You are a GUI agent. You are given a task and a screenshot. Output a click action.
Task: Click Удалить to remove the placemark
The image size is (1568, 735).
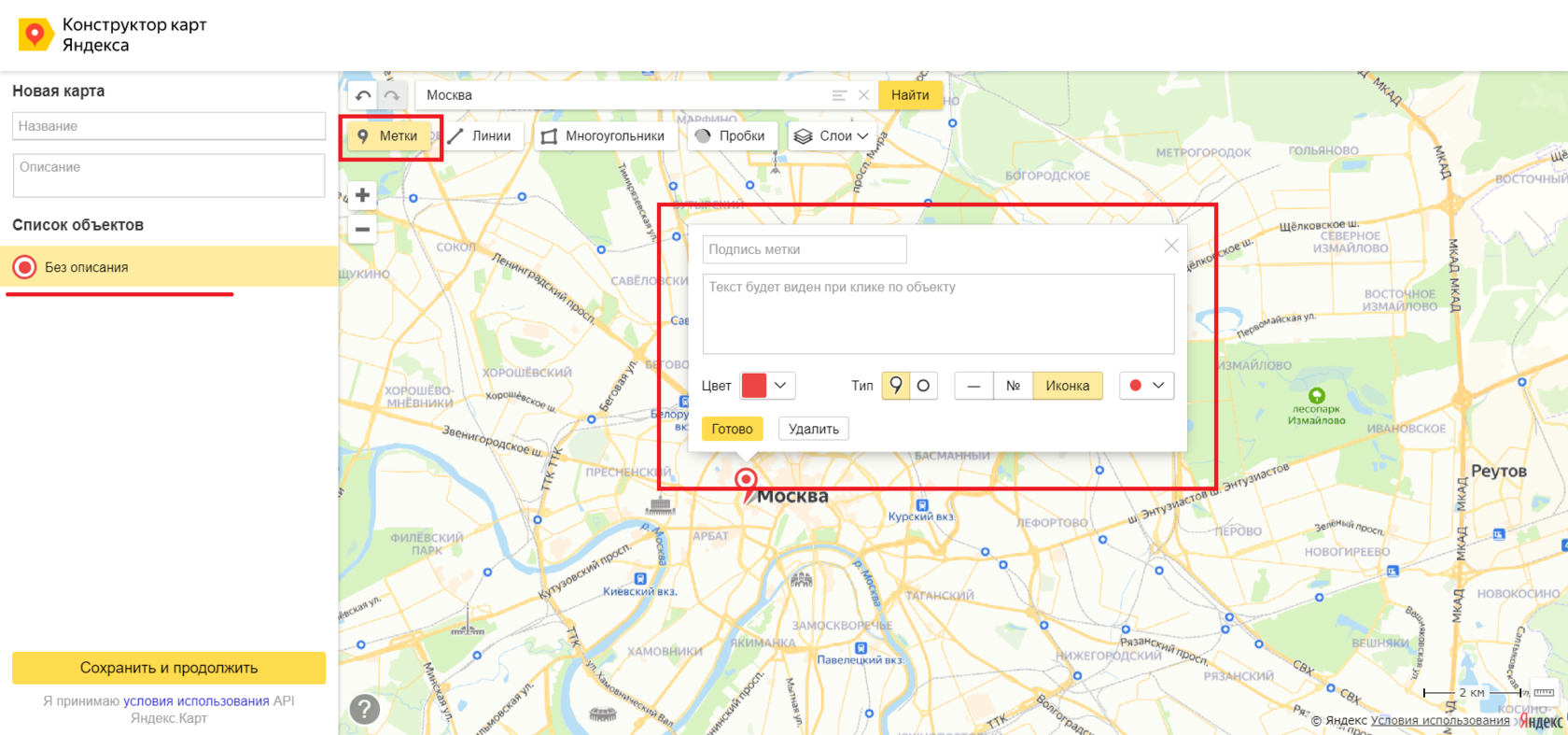pyautogui.click(x=814, y=429)
